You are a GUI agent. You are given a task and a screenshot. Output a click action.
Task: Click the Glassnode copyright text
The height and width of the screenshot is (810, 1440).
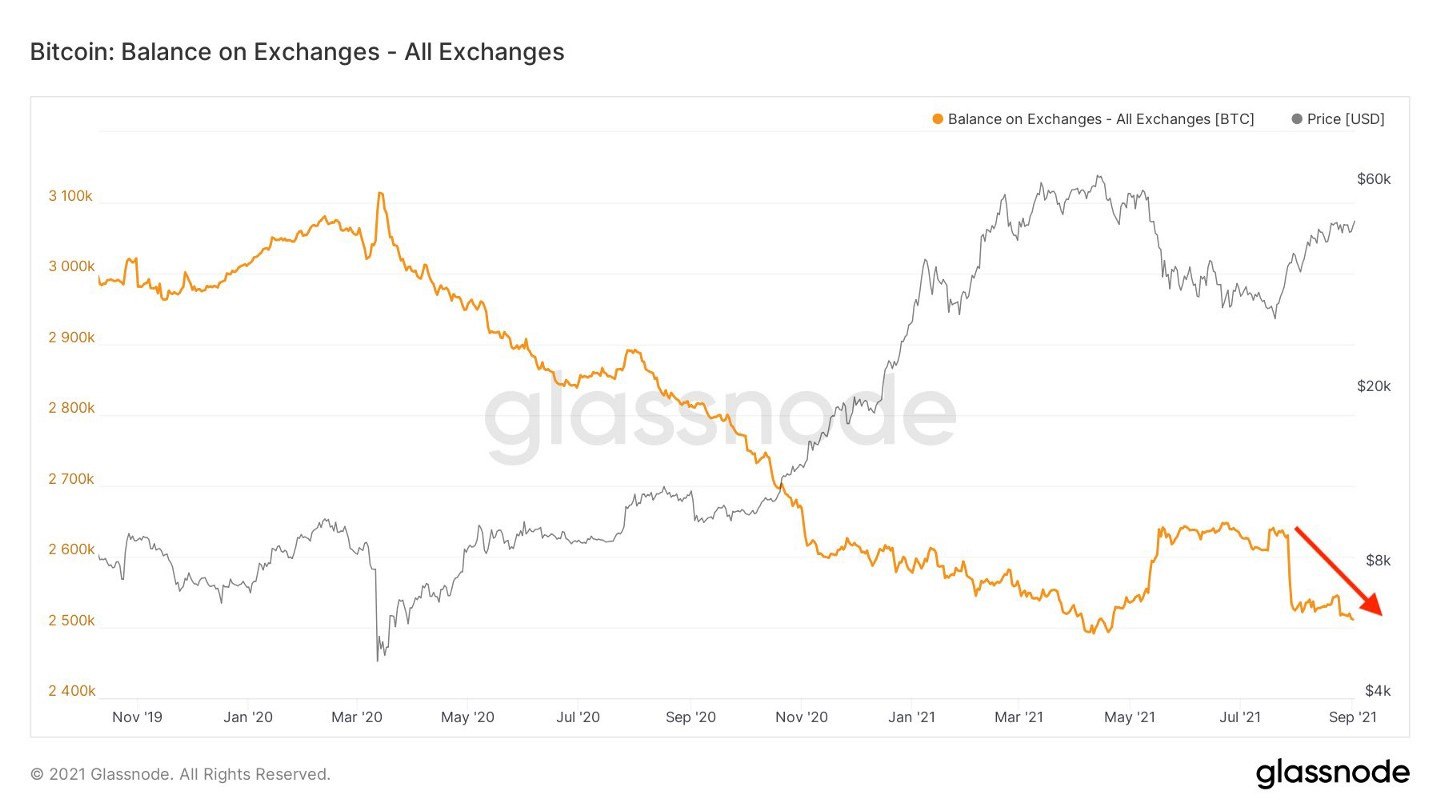(180, 774)
